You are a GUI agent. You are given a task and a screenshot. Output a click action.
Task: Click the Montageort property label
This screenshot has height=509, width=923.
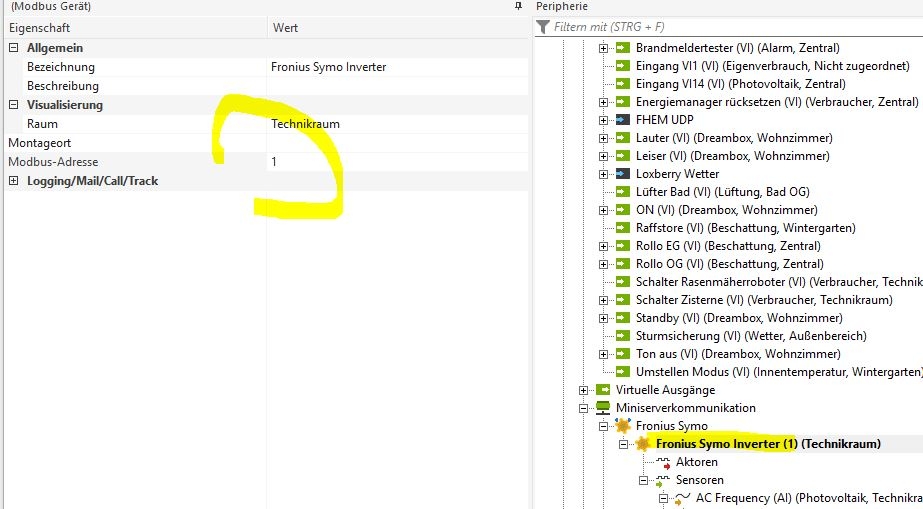tap(39, 143)
